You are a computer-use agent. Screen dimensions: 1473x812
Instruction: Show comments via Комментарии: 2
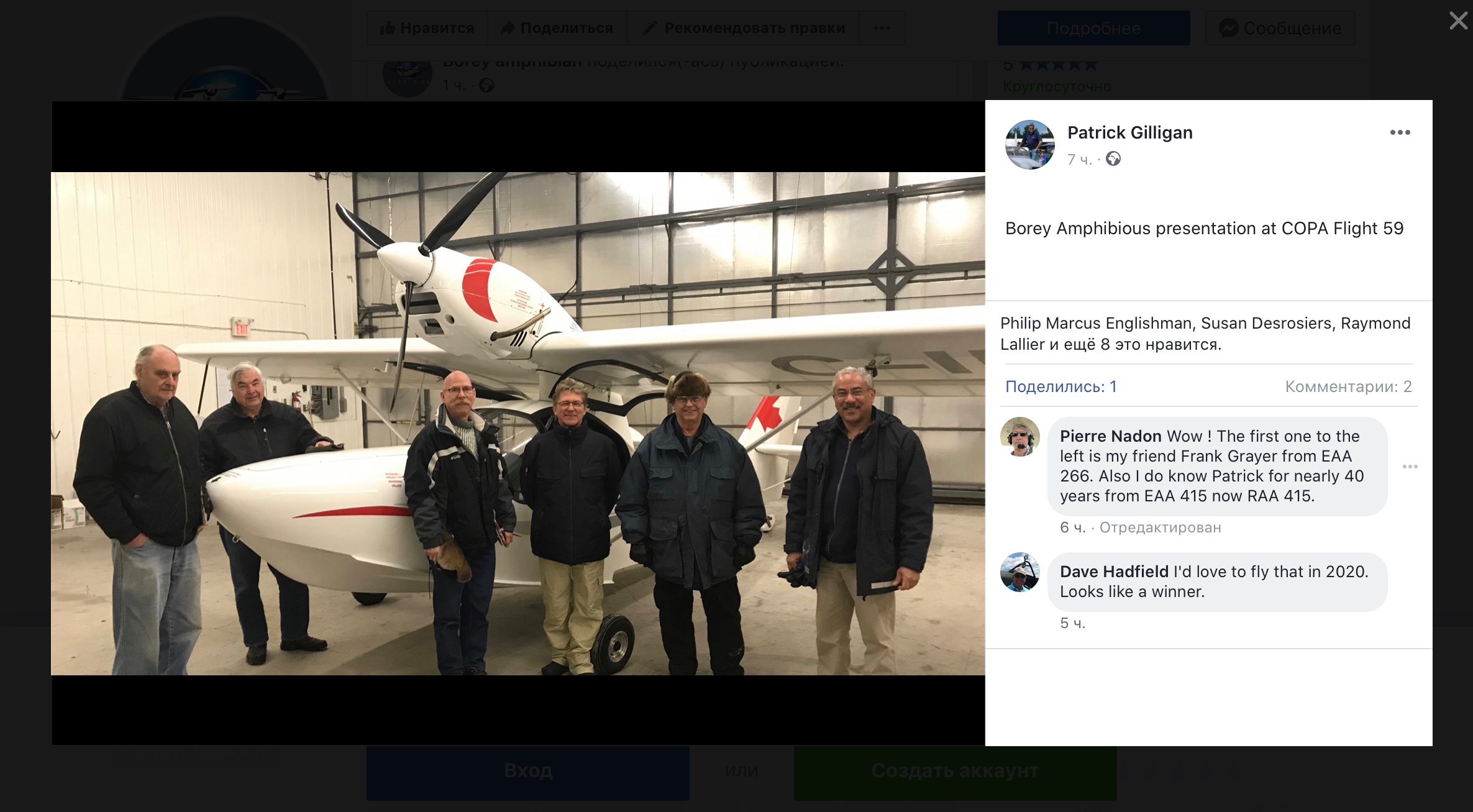click(x=1348, y=386)
